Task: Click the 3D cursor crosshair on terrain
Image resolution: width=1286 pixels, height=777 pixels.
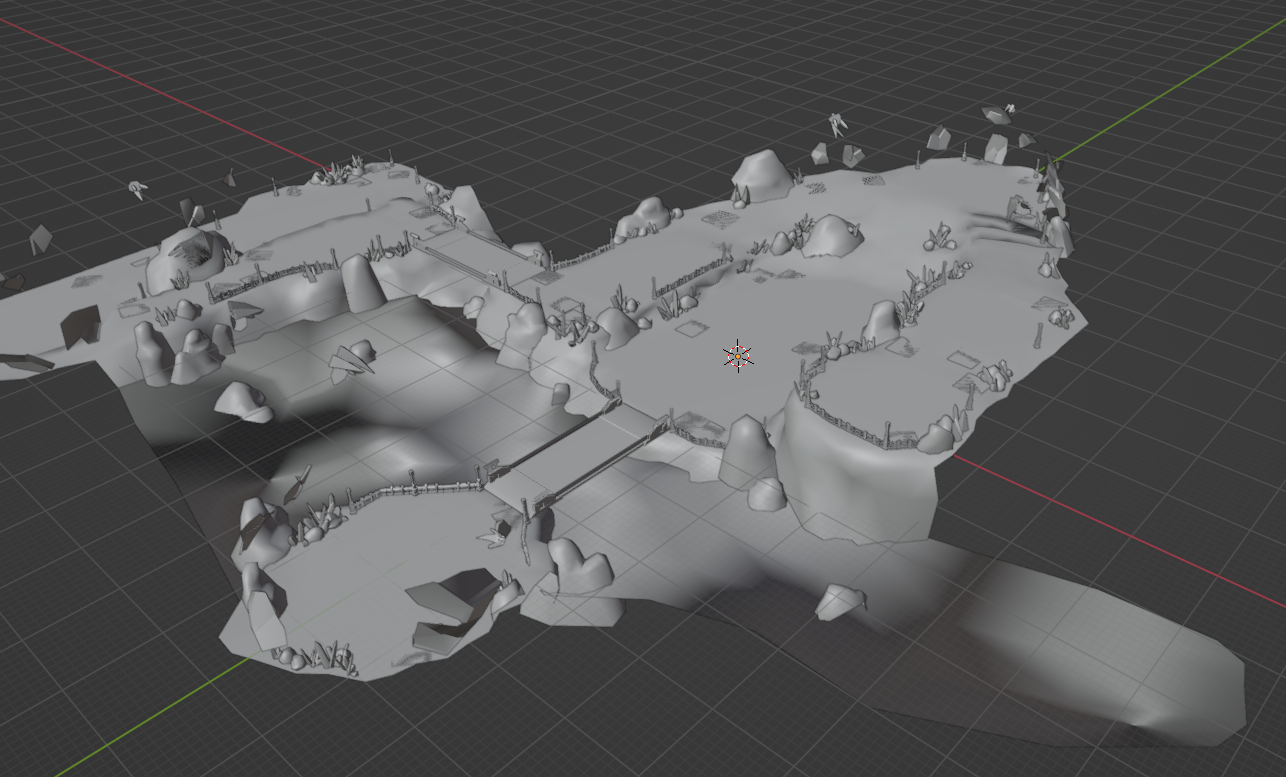Action: (x=738, y=355)
